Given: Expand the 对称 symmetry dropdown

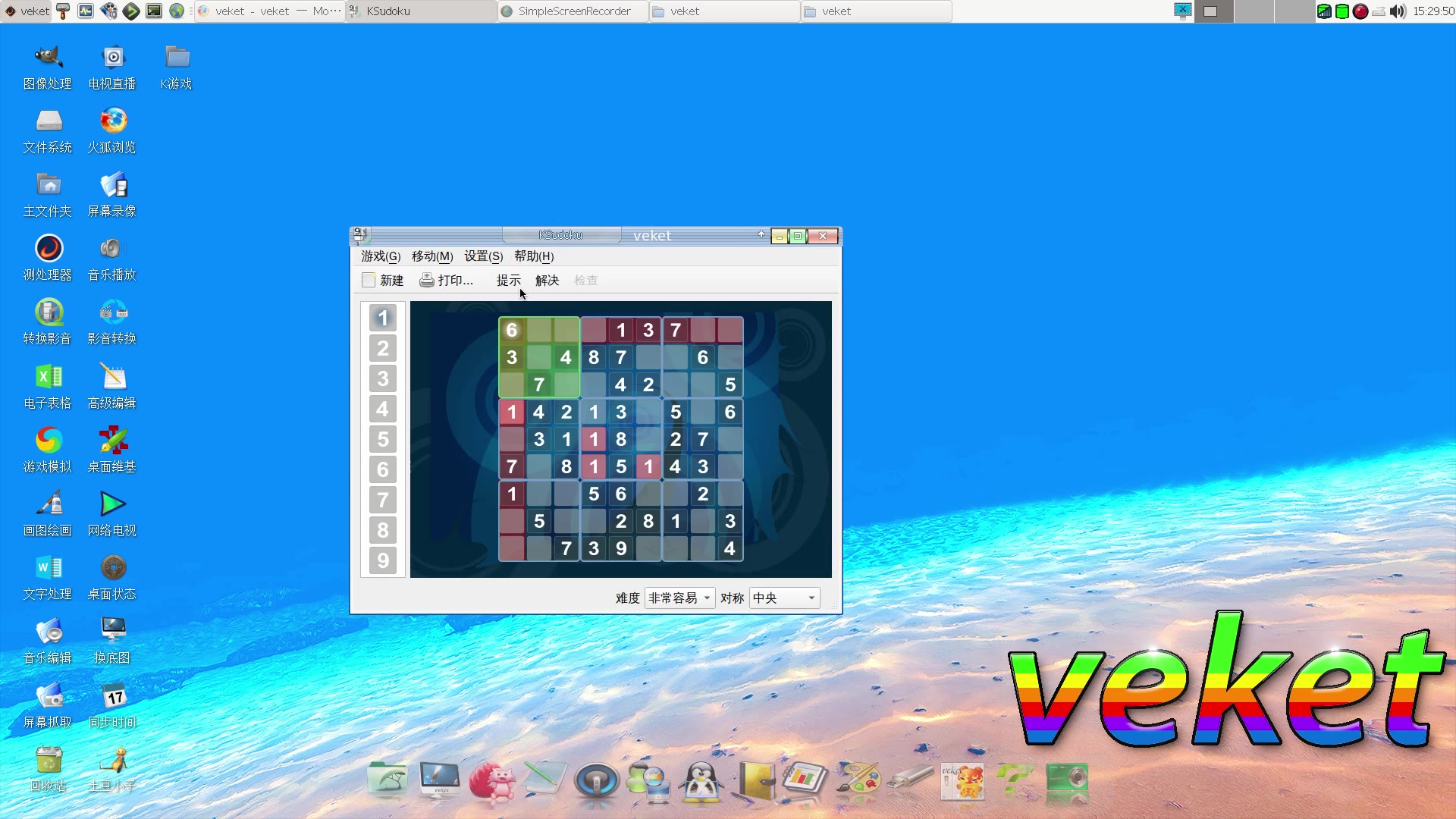Looking at the screenshot, I should pos(784,598).
